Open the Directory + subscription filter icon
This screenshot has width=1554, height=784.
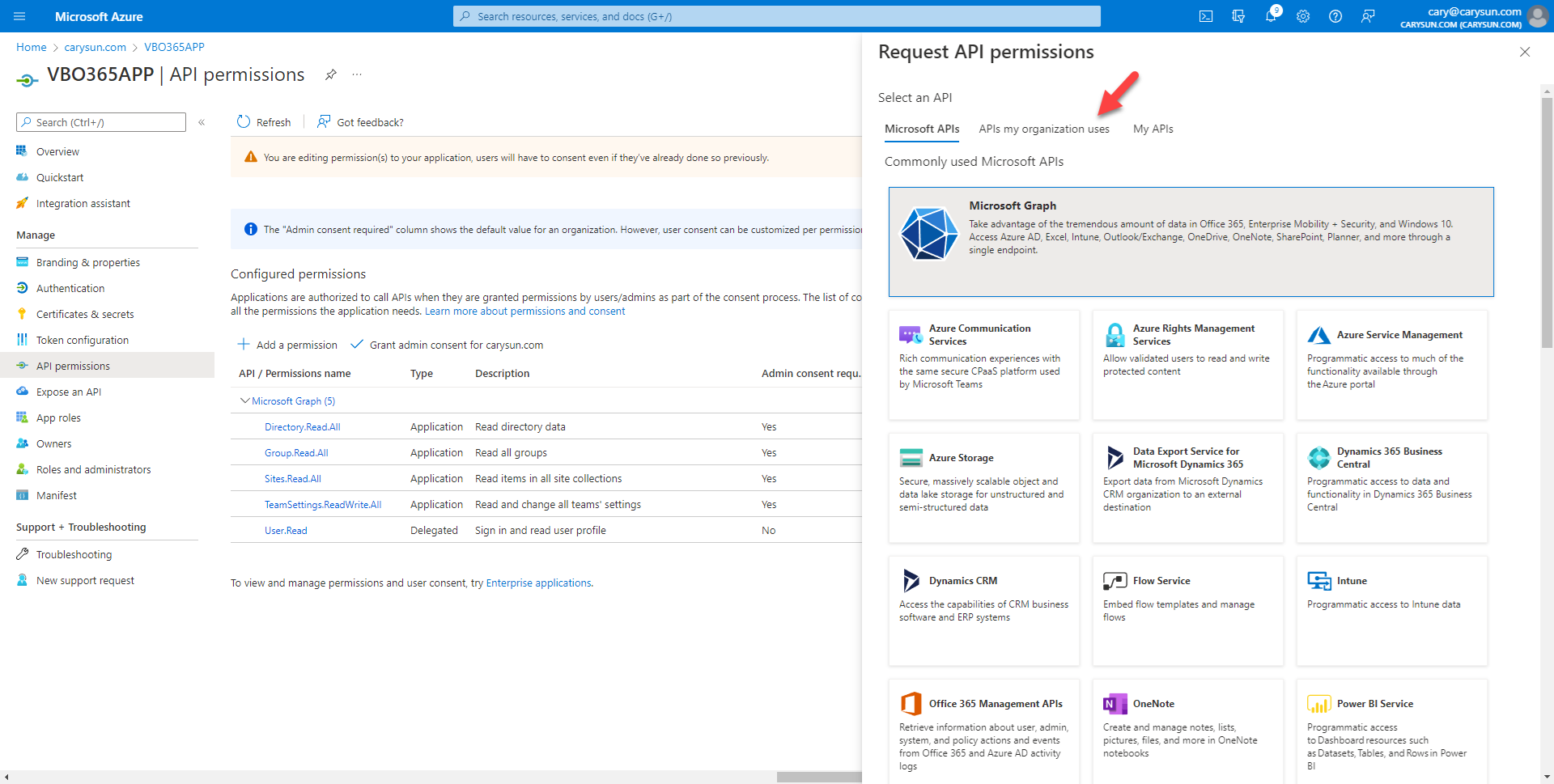[1238, 16]
